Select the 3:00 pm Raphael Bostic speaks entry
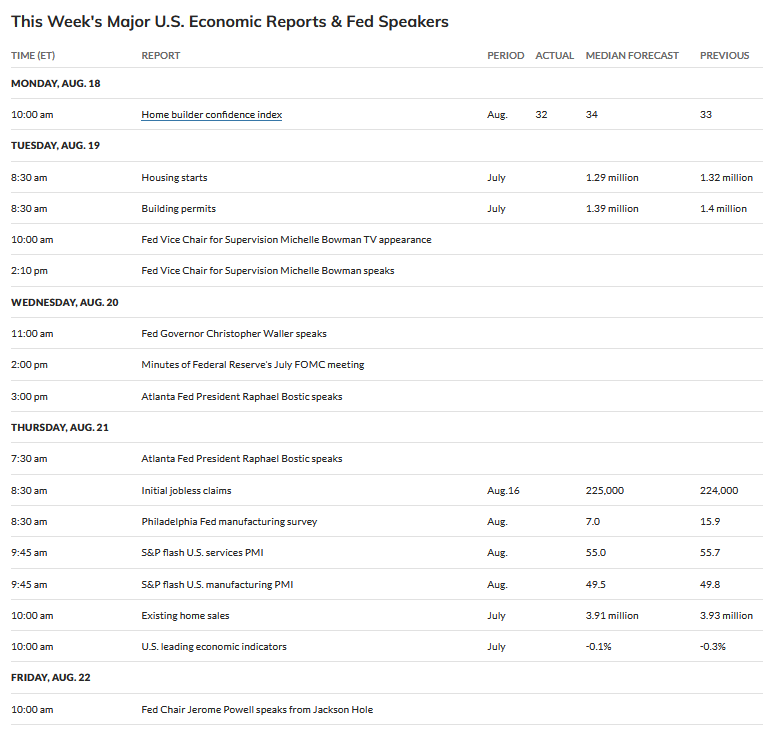Image resolution: width=775 pixels, height=733 pixels. coord(387,396)
